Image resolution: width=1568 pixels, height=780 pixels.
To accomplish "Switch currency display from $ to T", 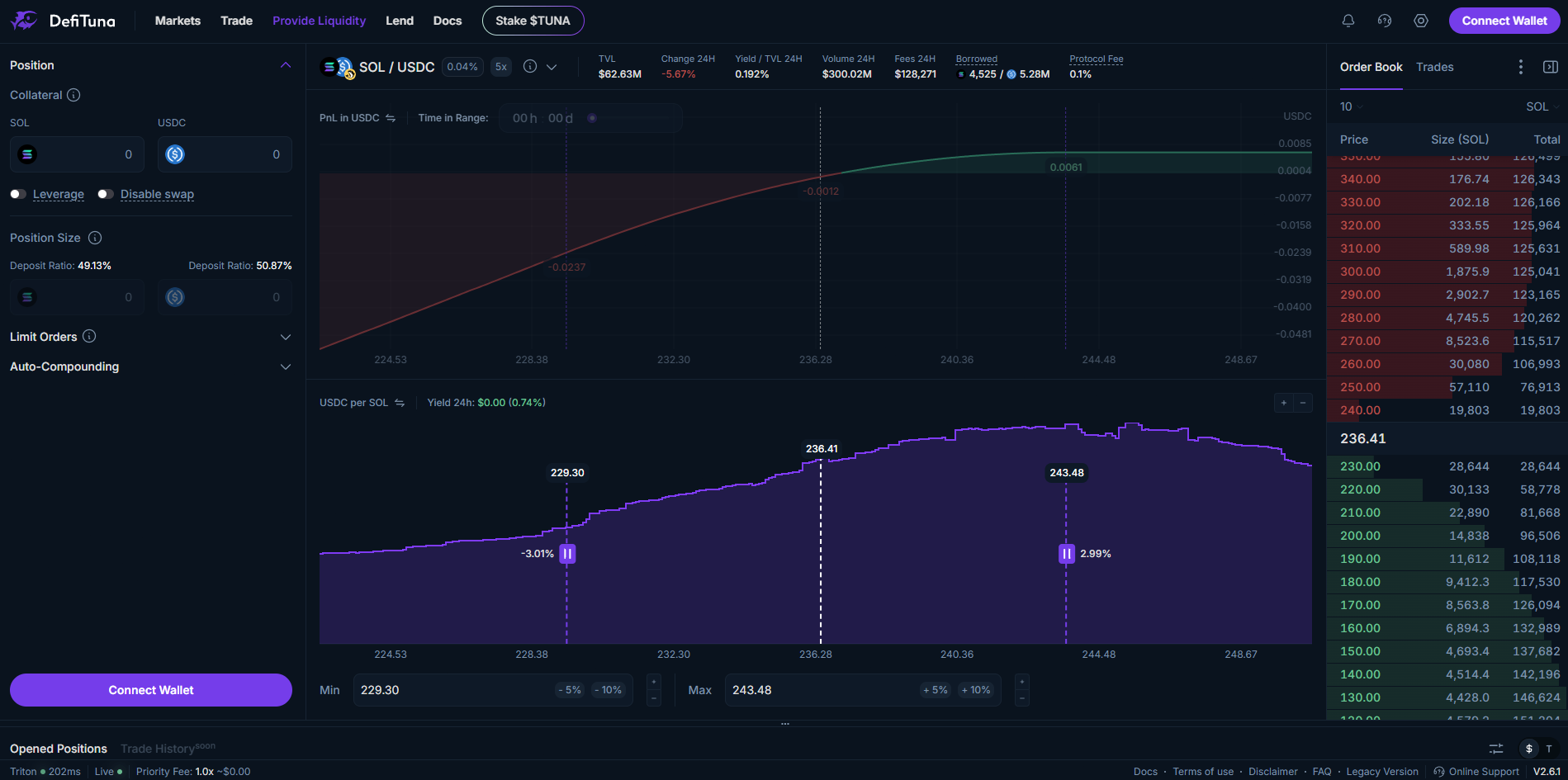I will tap(1547, 749).
